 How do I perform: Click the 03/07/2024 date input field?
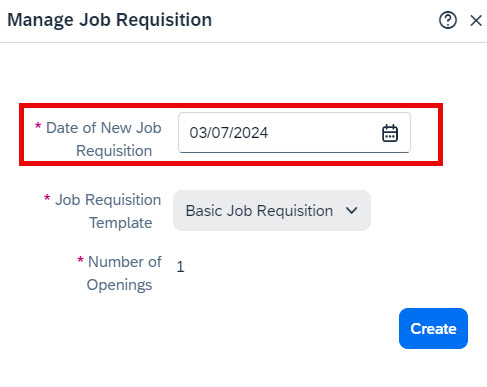tap(294, 133)
